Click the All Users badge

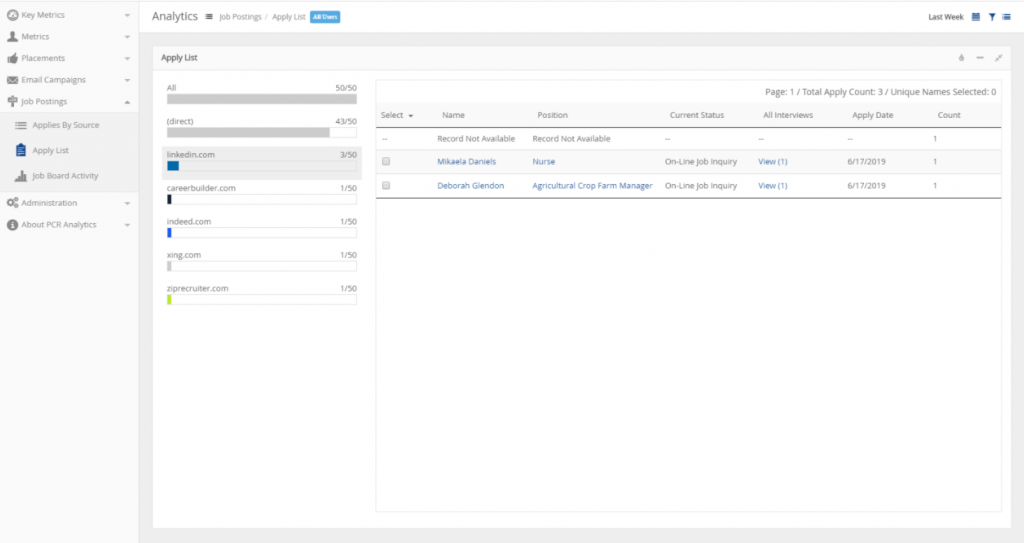point(325,17)
